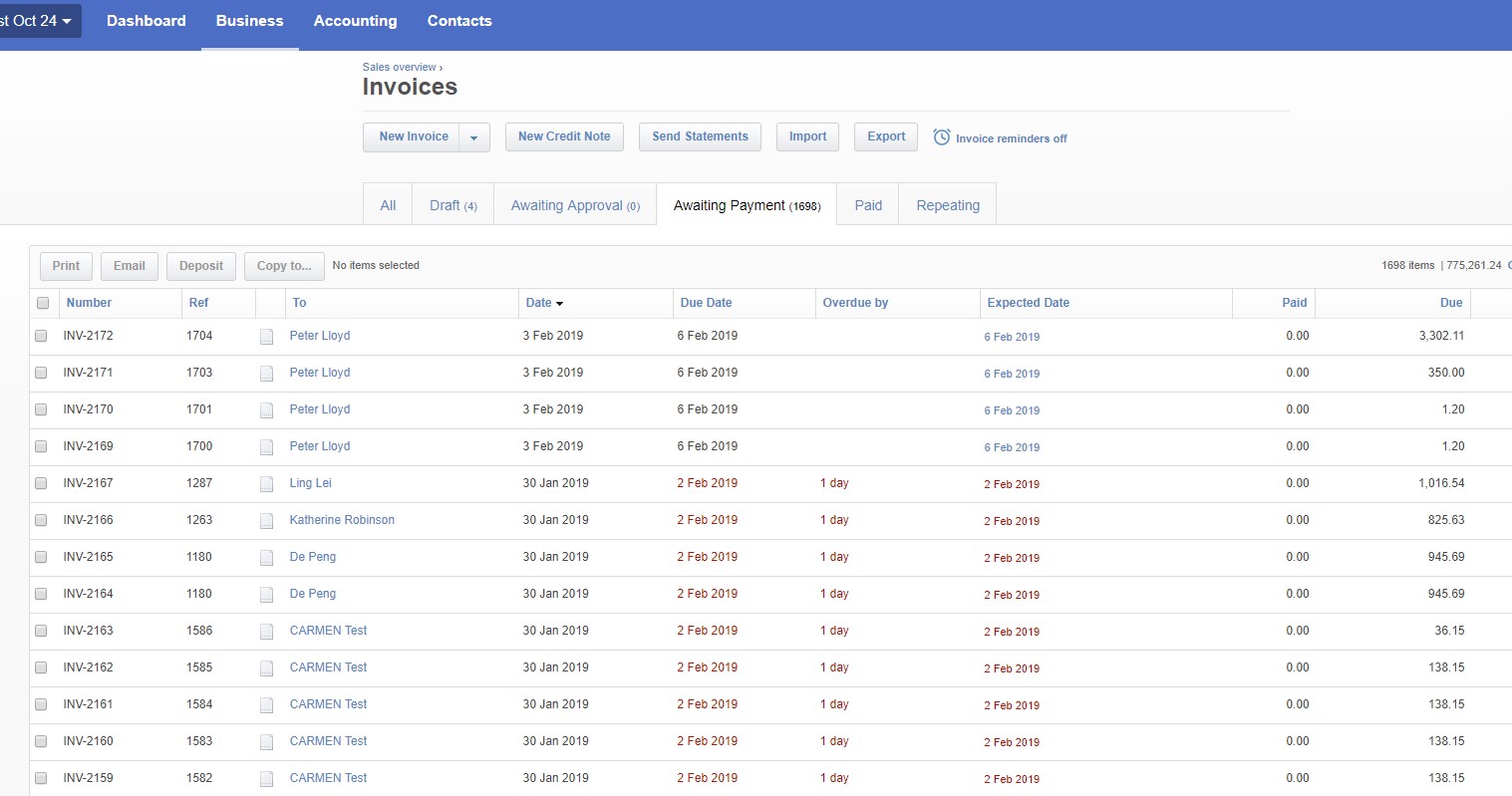Tick the checkbox for INV-2166
Viewport: 1512px width, 796px height.
41,520
